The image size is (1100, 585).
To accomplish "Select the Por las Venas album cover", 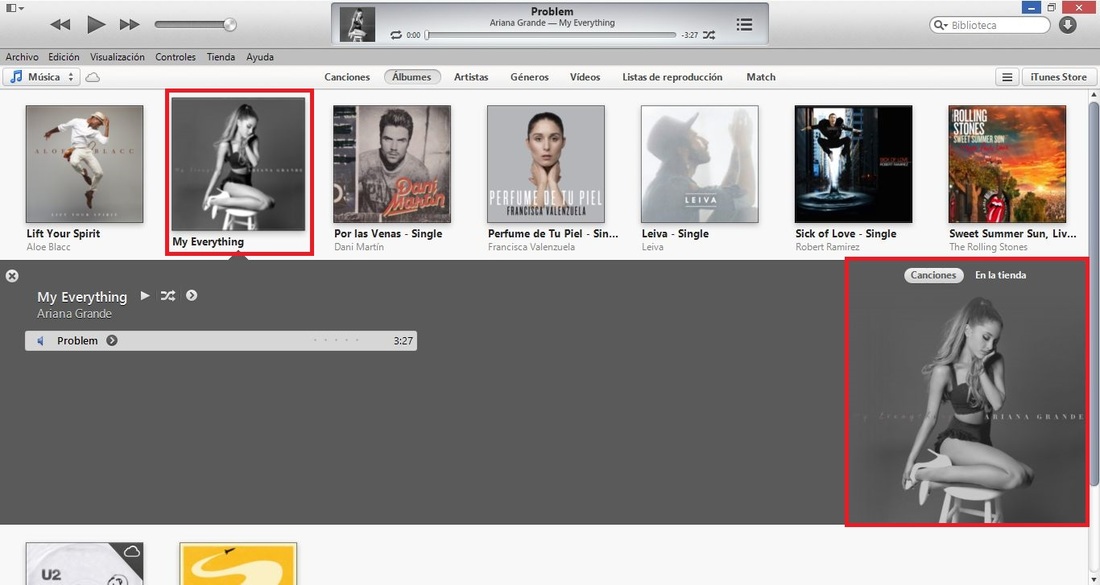I will pos(392,164).
